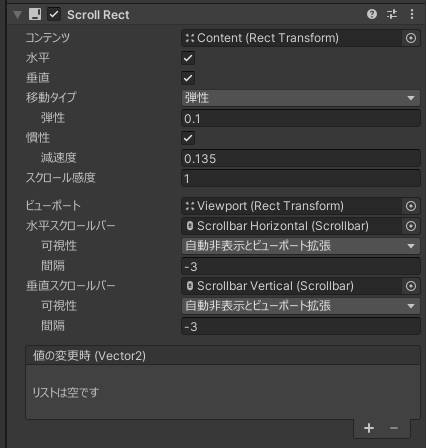This screenshot has width=426, height=448.
Task: Open 可視性 dropdown under 垂直スクロールバー
Action: click(x=301, y=306)
